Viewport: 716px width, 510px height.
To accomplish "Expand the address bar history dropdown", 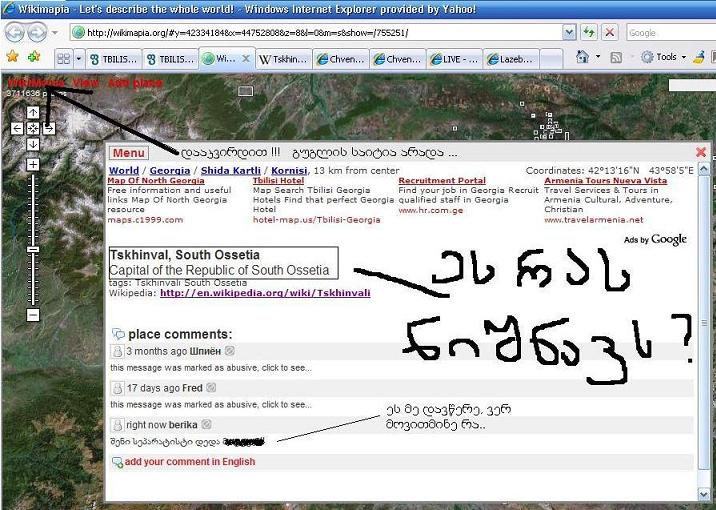I will coord(569,32).
